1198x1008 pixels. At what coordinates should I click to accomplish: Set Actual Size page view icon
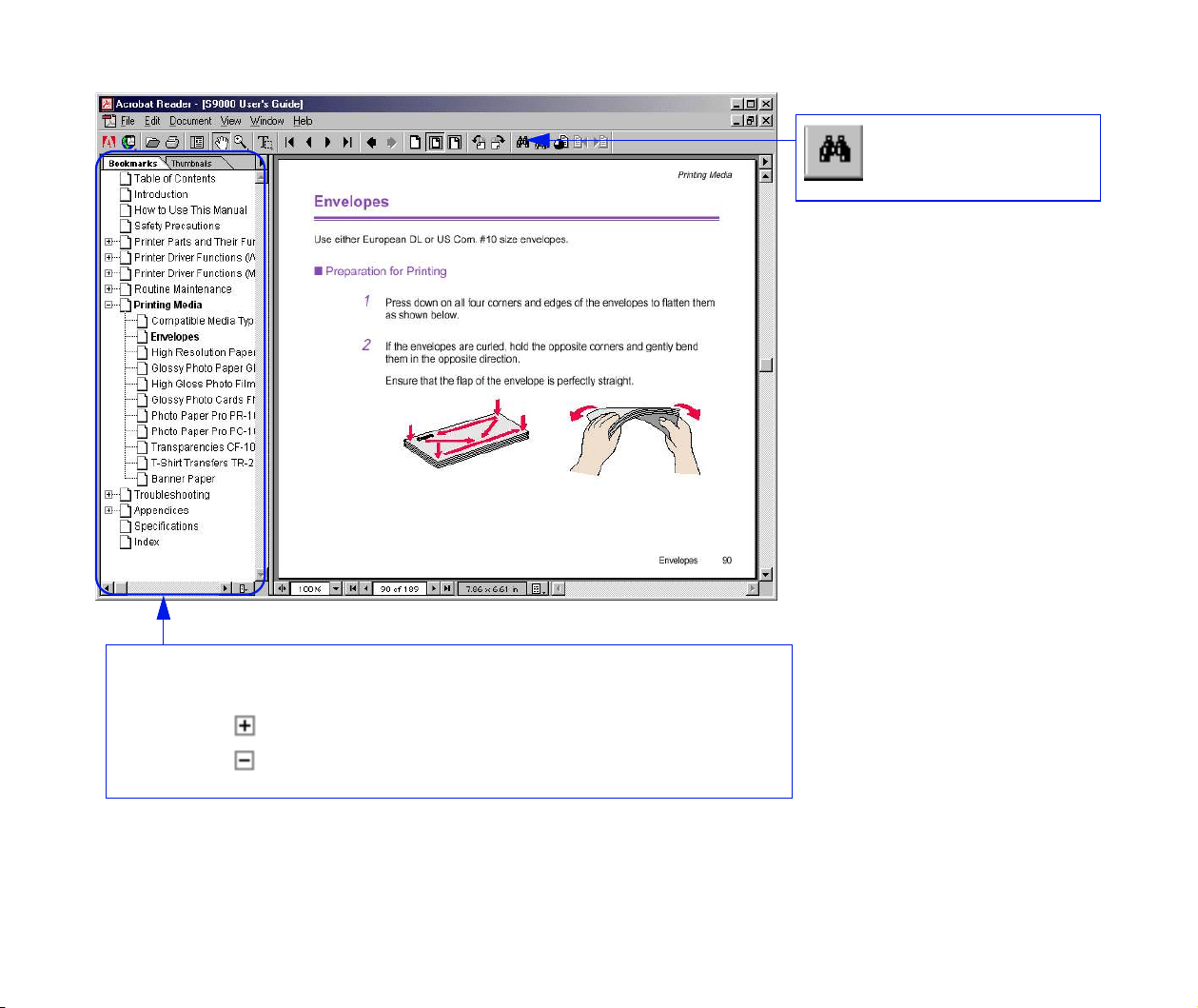pos(415,143)
